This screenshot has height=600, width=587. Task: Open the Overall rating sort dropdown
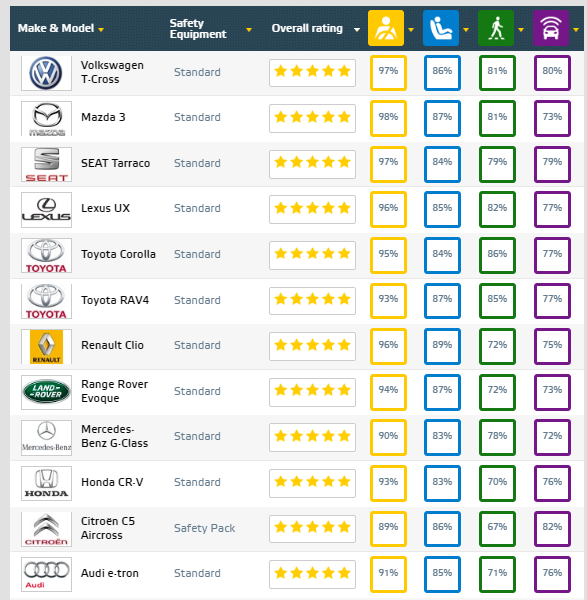(357, 29)
